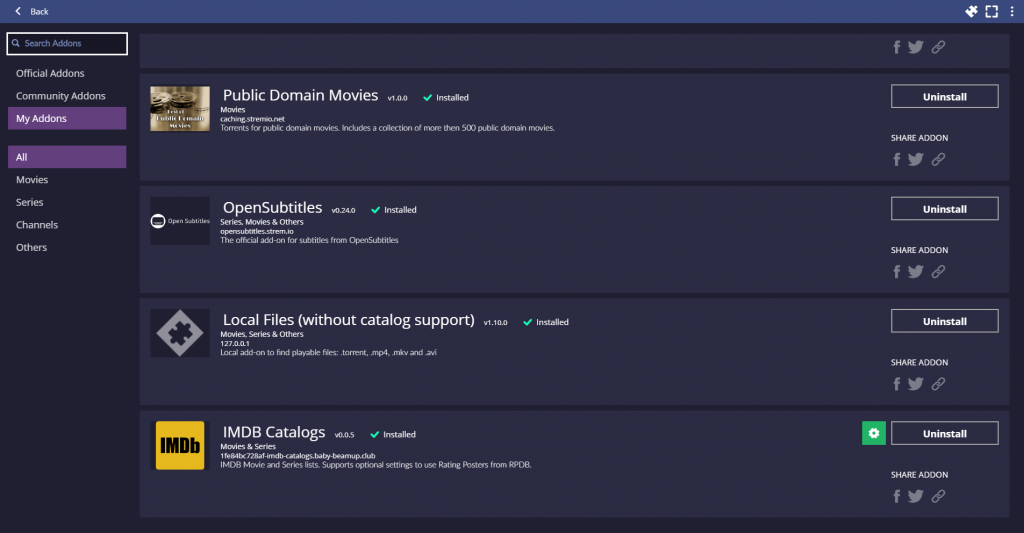
Task: Click Installed status next to Local Files
Action: 546,322
